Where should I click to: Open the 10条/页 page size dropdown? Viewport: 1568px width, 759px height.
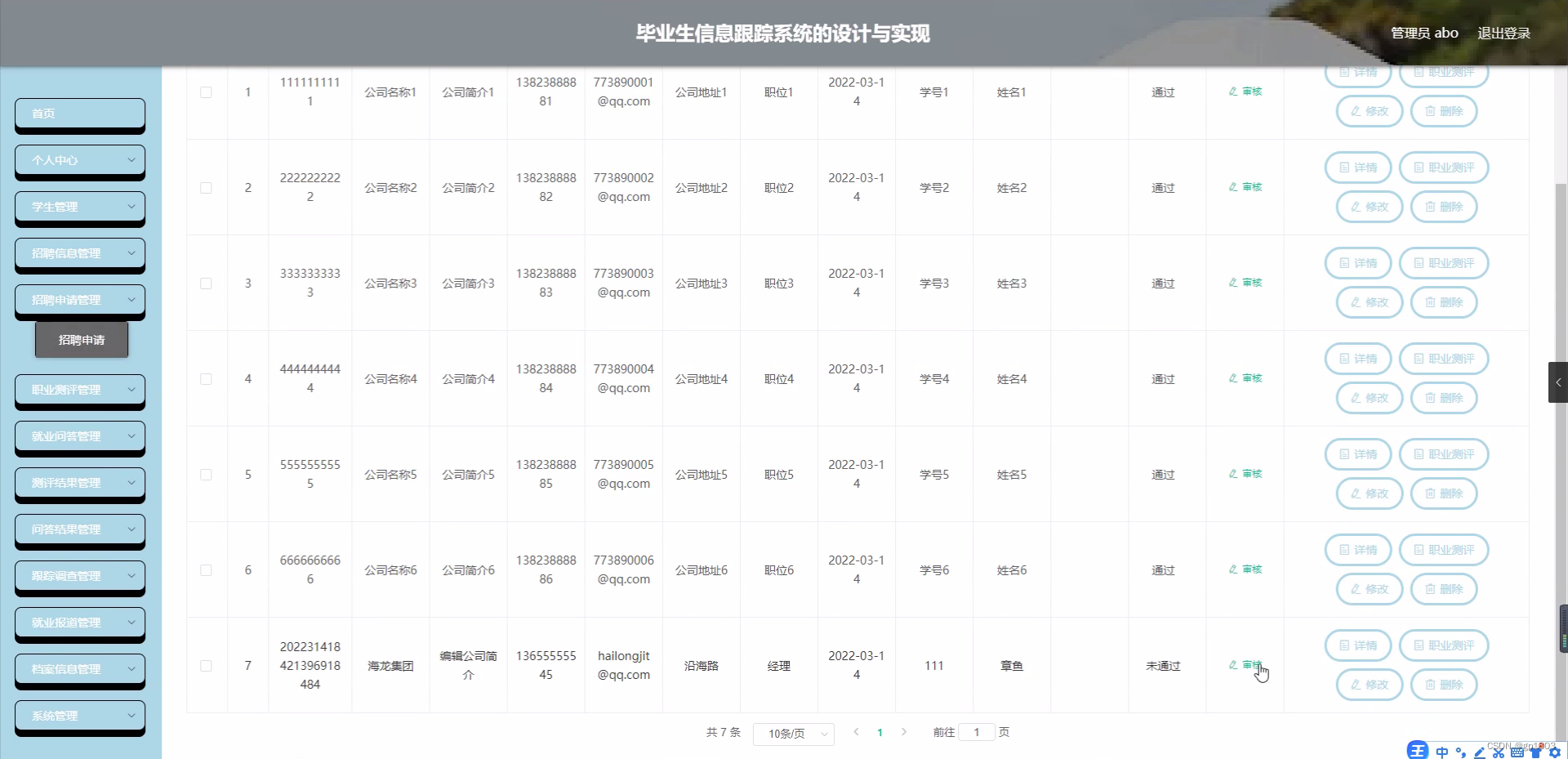(792, 734)
